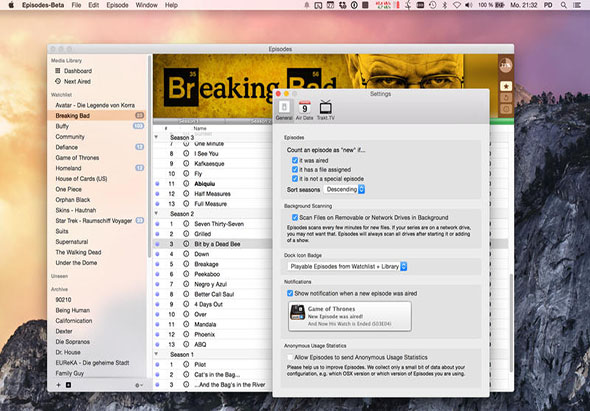Select Avatar - Die Legende von Korra
The height and width of the screenshot is (411, 590).
[x=97, y=105]
